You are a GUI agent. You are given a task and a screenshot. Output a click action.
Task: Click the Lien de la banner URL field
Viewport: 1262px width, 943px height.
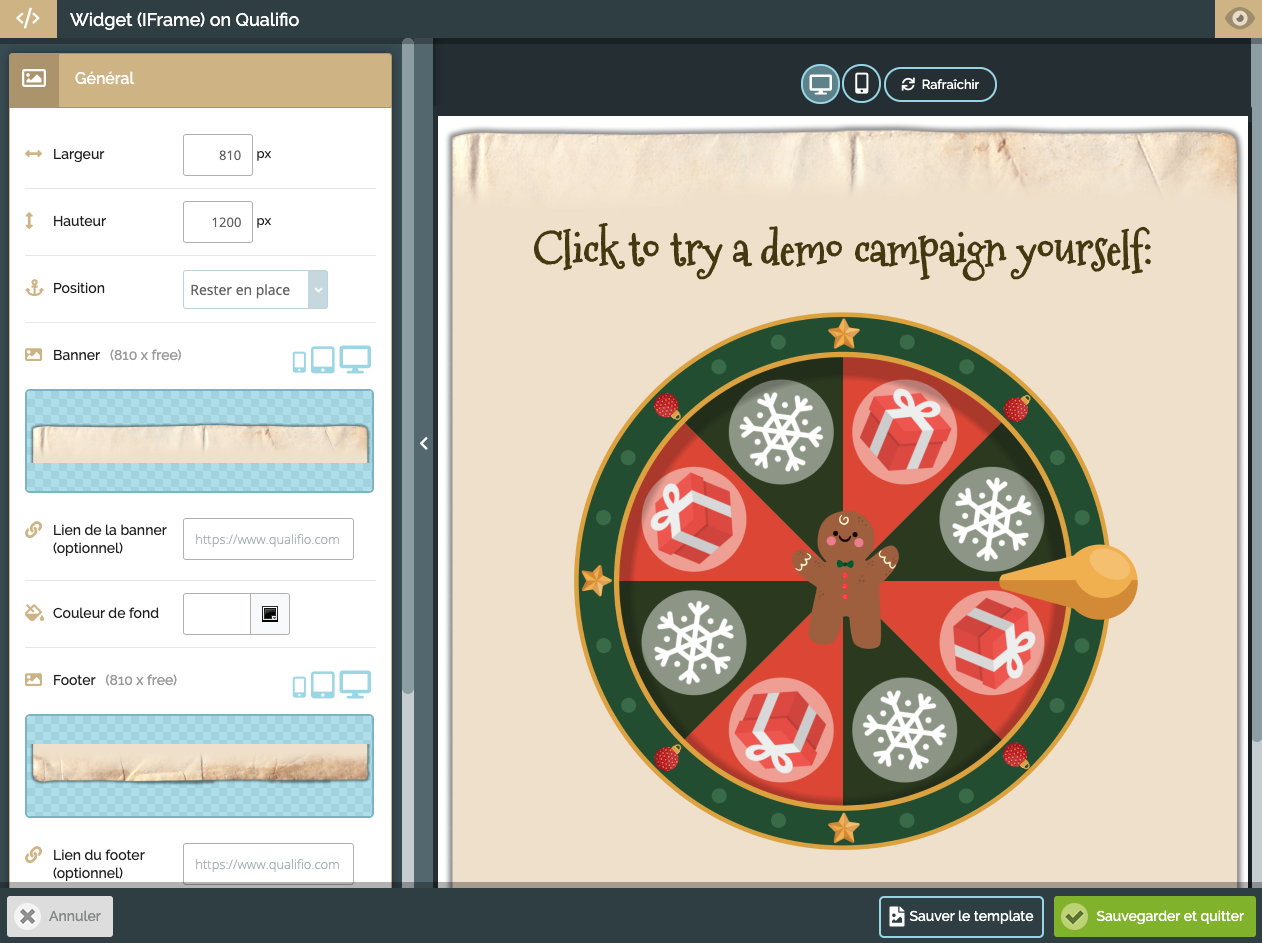268,539
